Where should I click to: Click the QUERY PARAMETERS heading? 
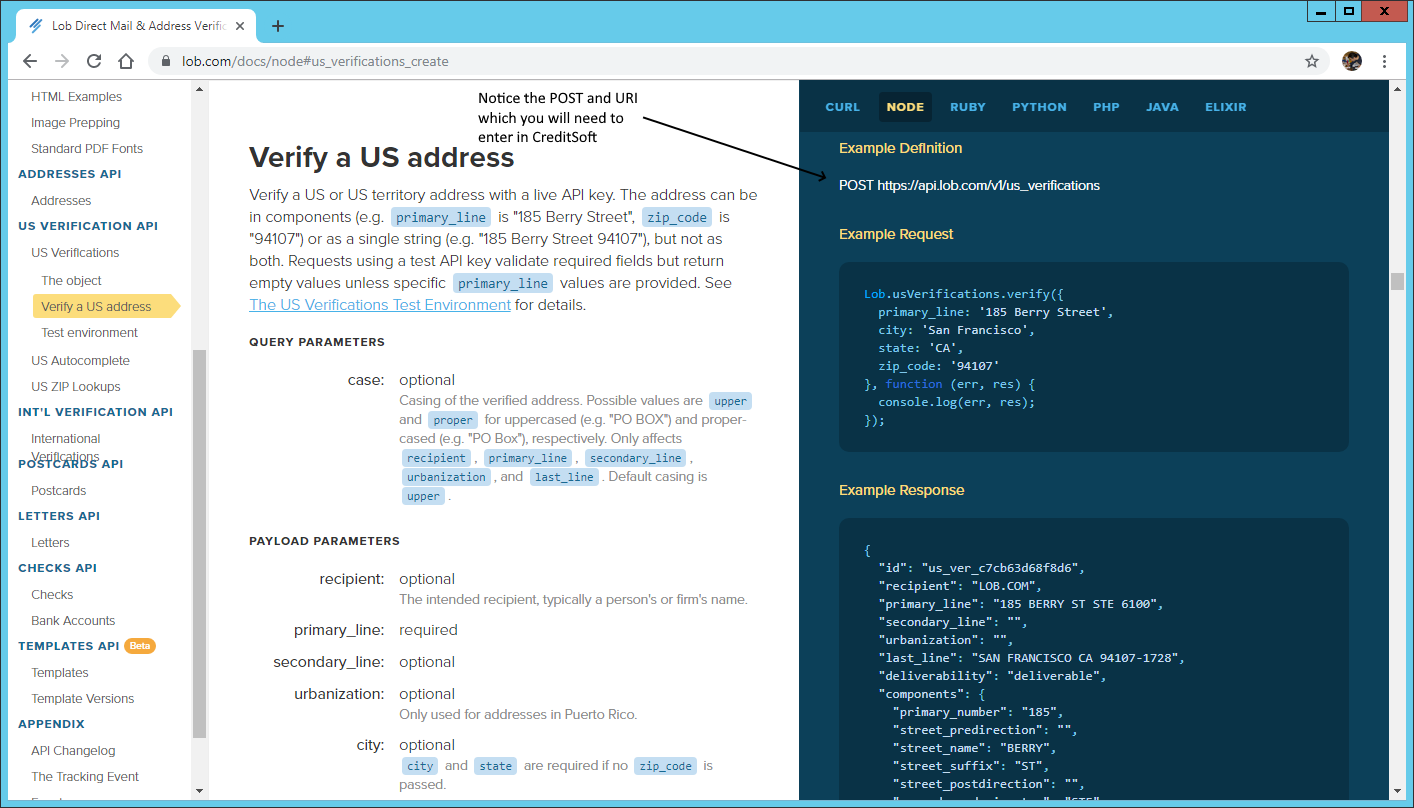point(317,342)
